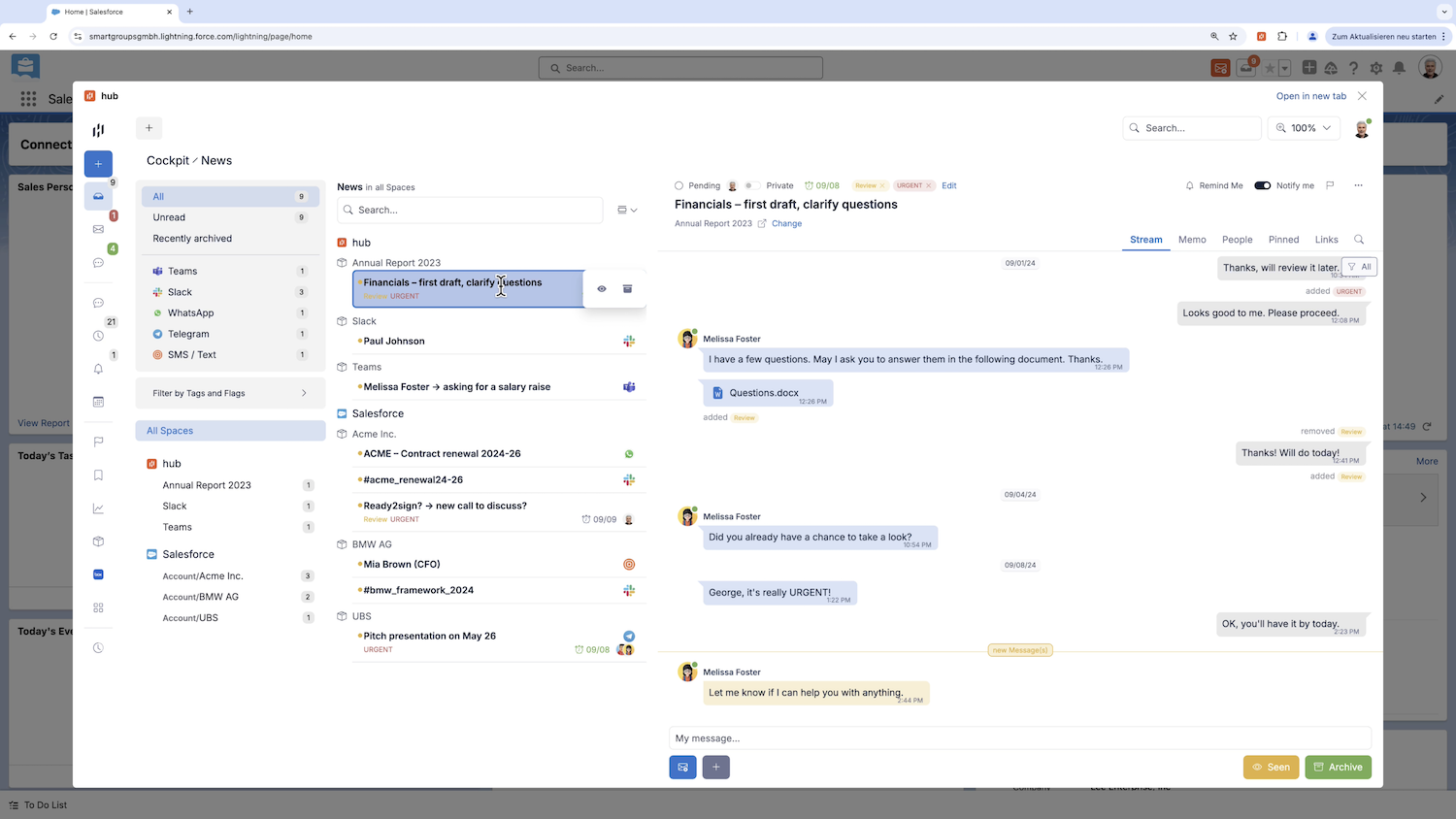The width and height of the screenshot is (1456, 819).
Task: Toggle the Pending status circle
Action: pos(679,185)
